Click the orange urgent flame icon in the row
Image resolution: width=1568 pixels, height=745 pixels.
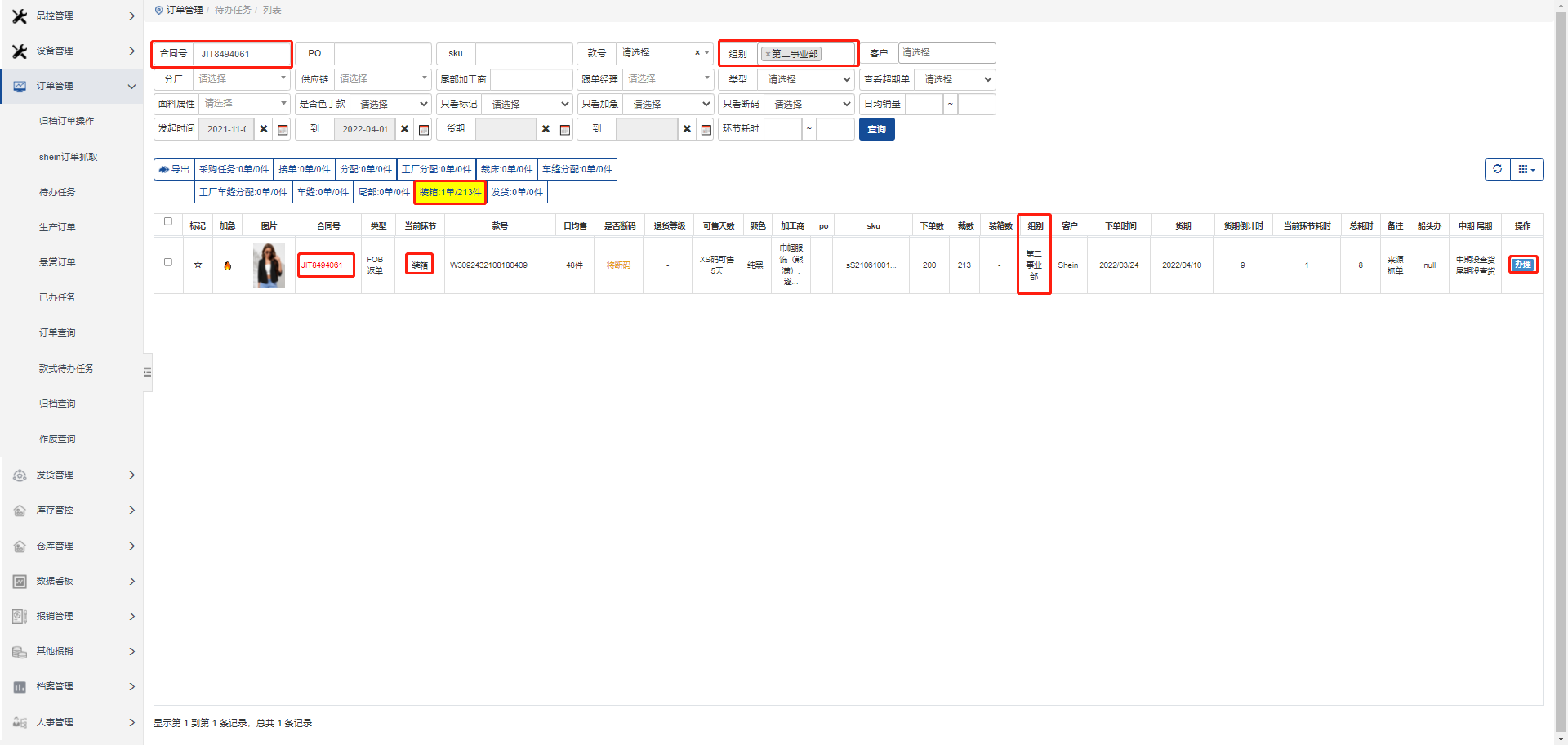228,265
